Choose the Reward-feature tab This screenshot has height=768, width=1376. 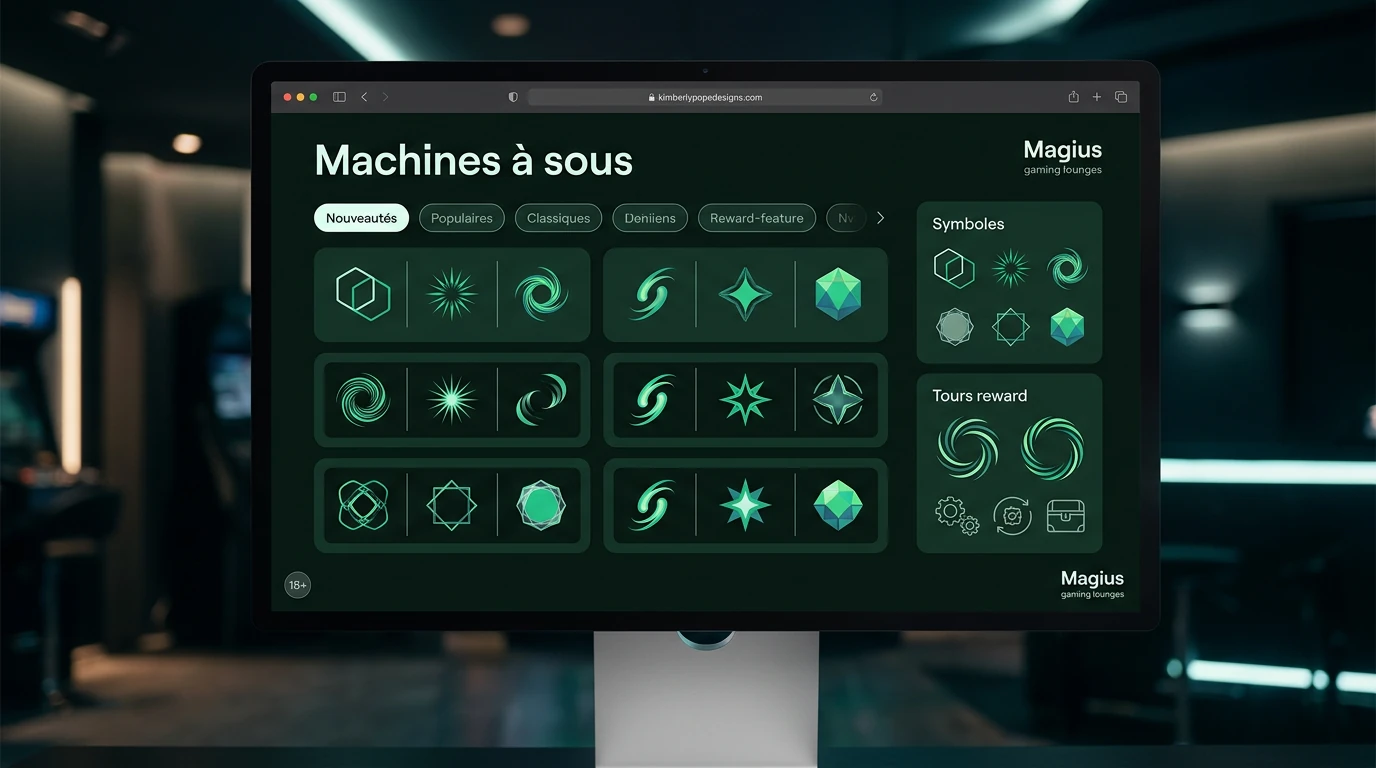pos(757,218)
